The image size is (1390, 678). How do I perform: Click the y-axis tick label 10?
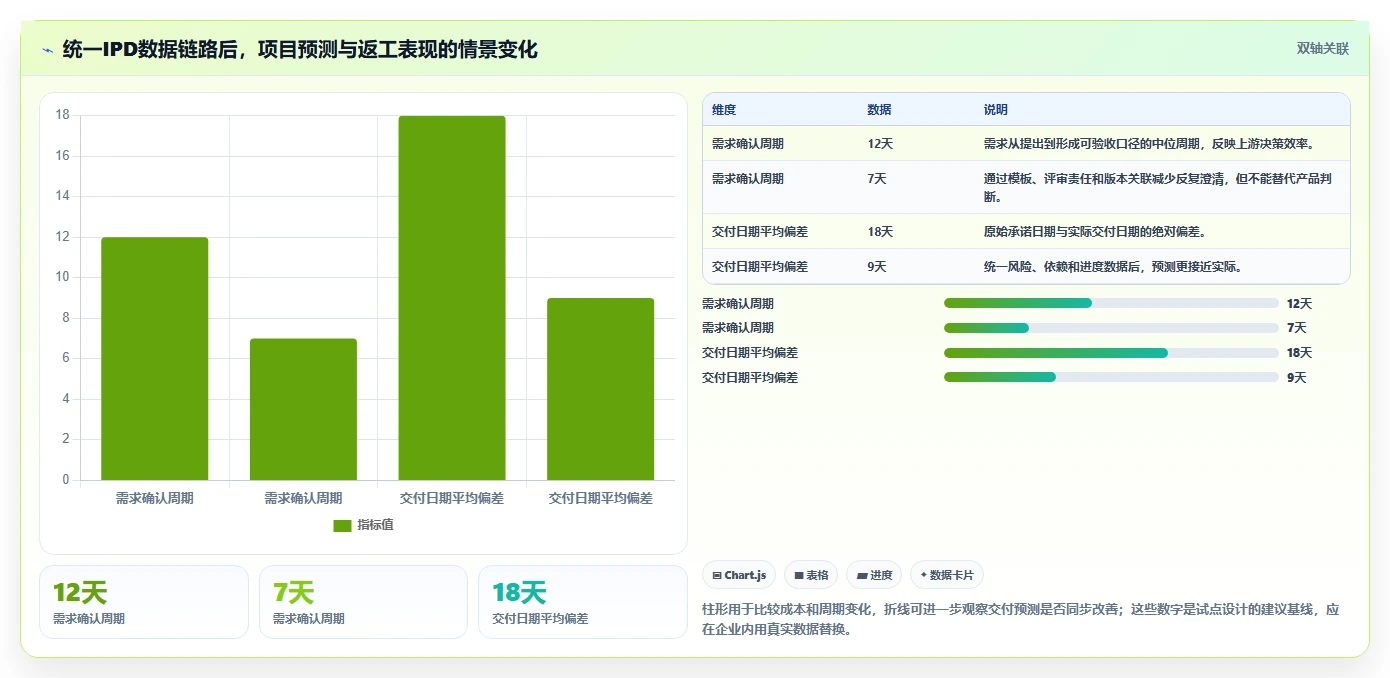[62, 277]
